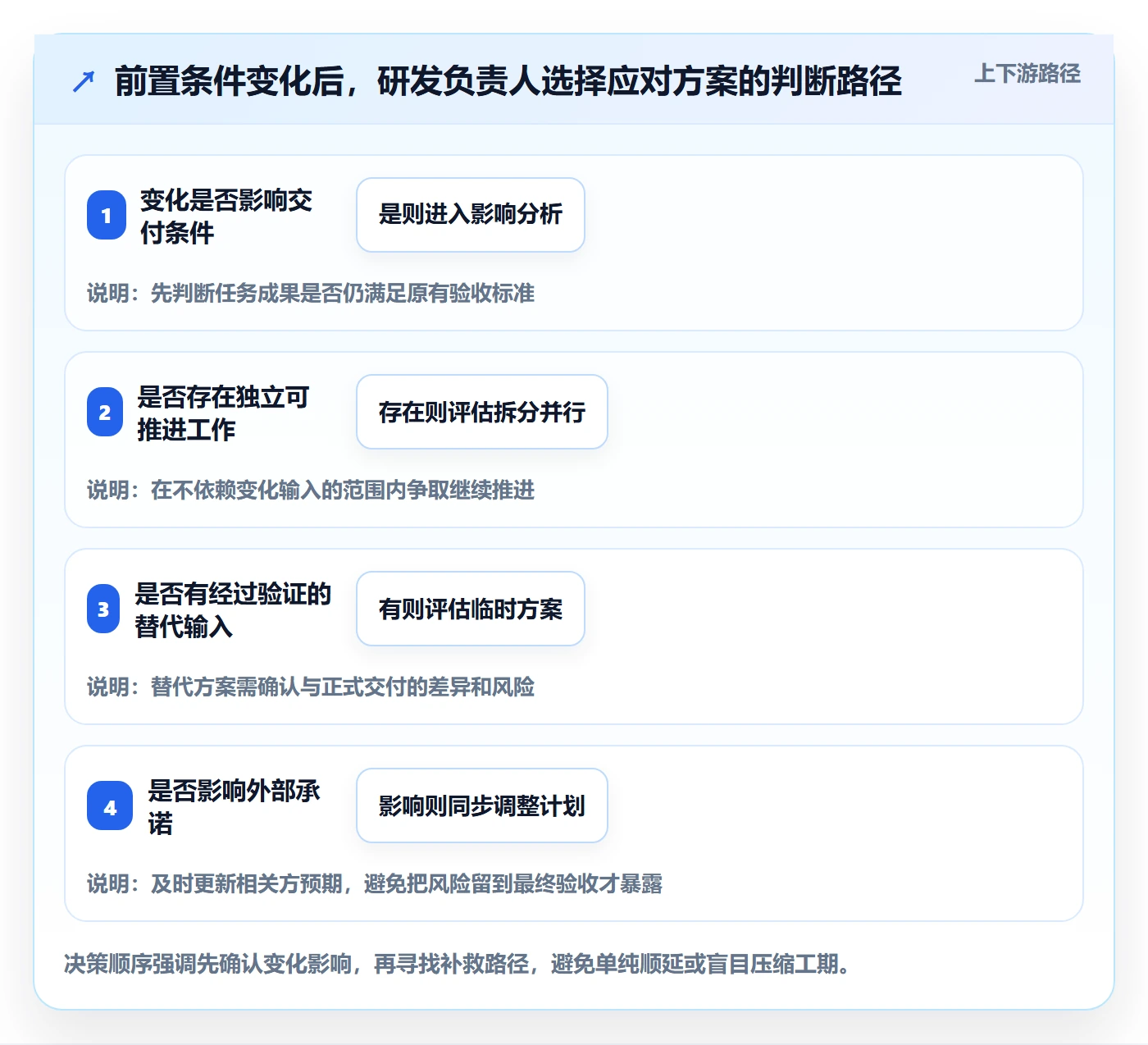Click the footer summary starting '决策顺序强调'

(x=457, y=964)
